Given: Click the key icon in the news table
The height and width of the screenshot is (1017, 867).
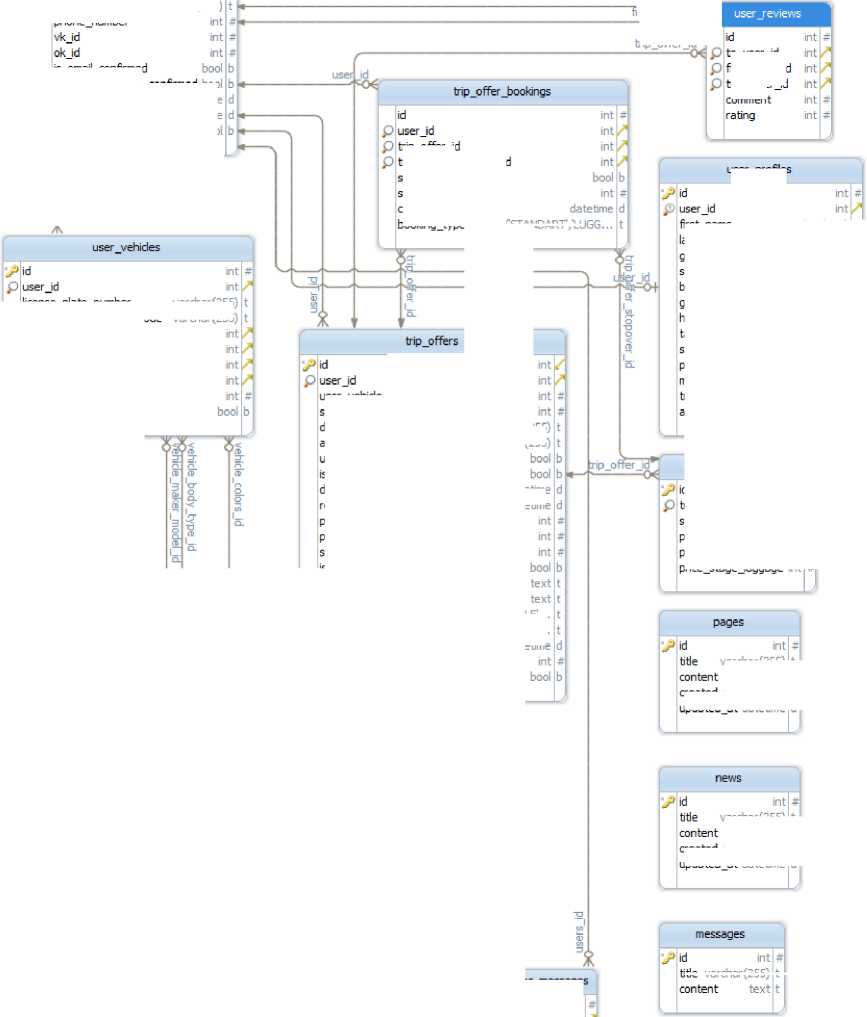Looking at the screenshot, I should [x=668, y=802].
